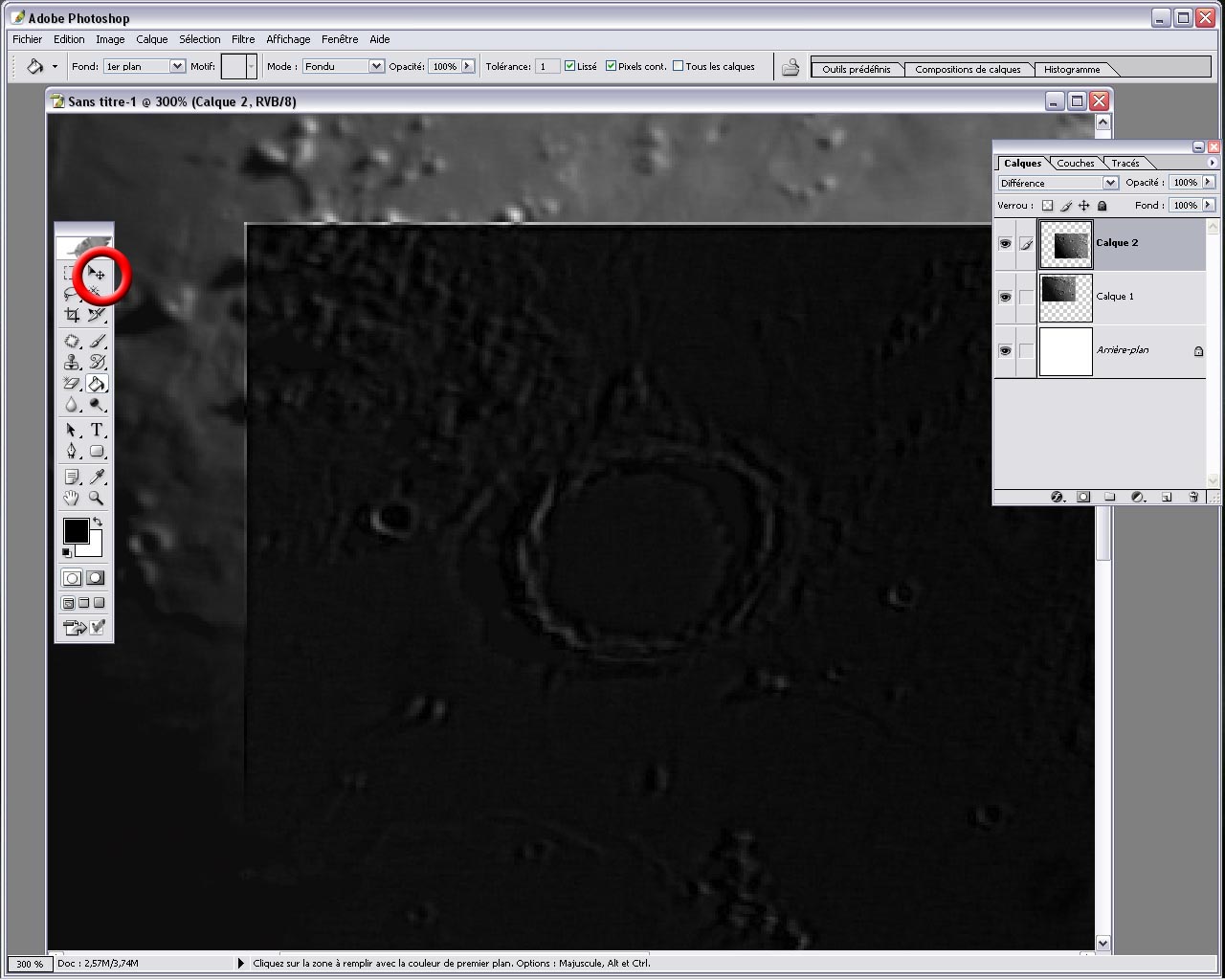Select the Brush tool

(x=97, y=341)
